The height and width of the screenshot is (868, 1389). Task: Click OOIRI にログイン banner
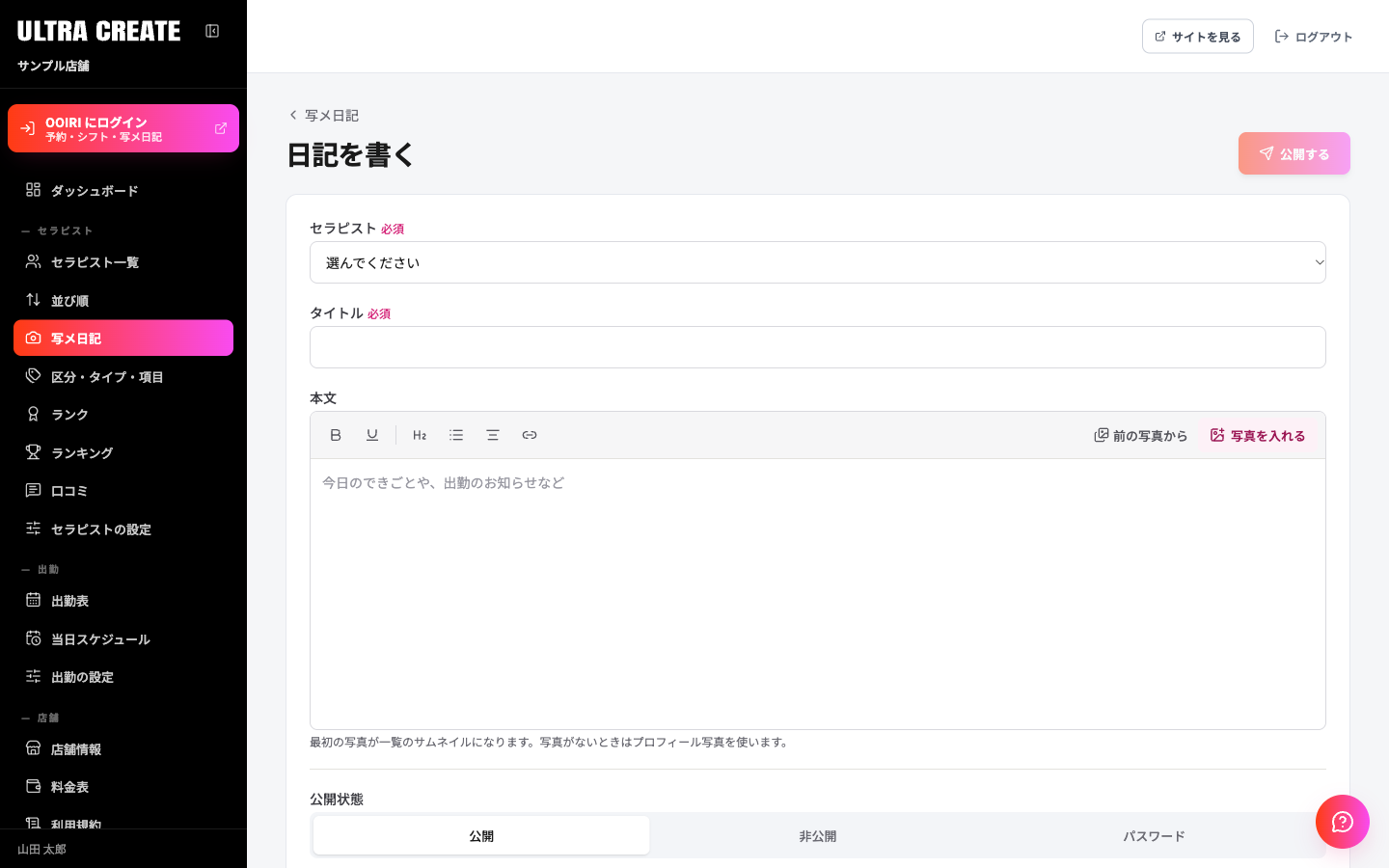point(123,128)
